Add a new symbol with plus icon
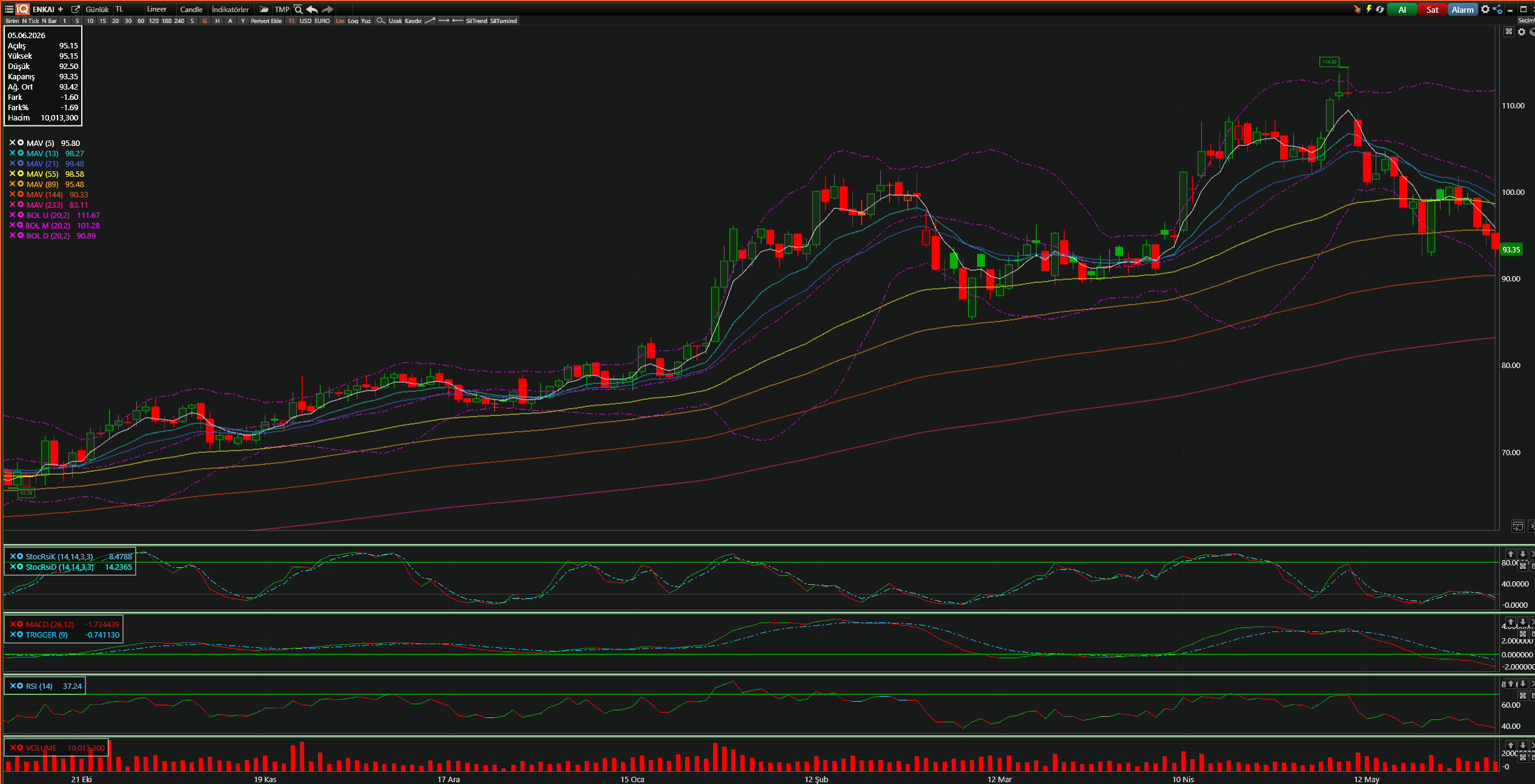1535x784 pixels. [61, 9]
